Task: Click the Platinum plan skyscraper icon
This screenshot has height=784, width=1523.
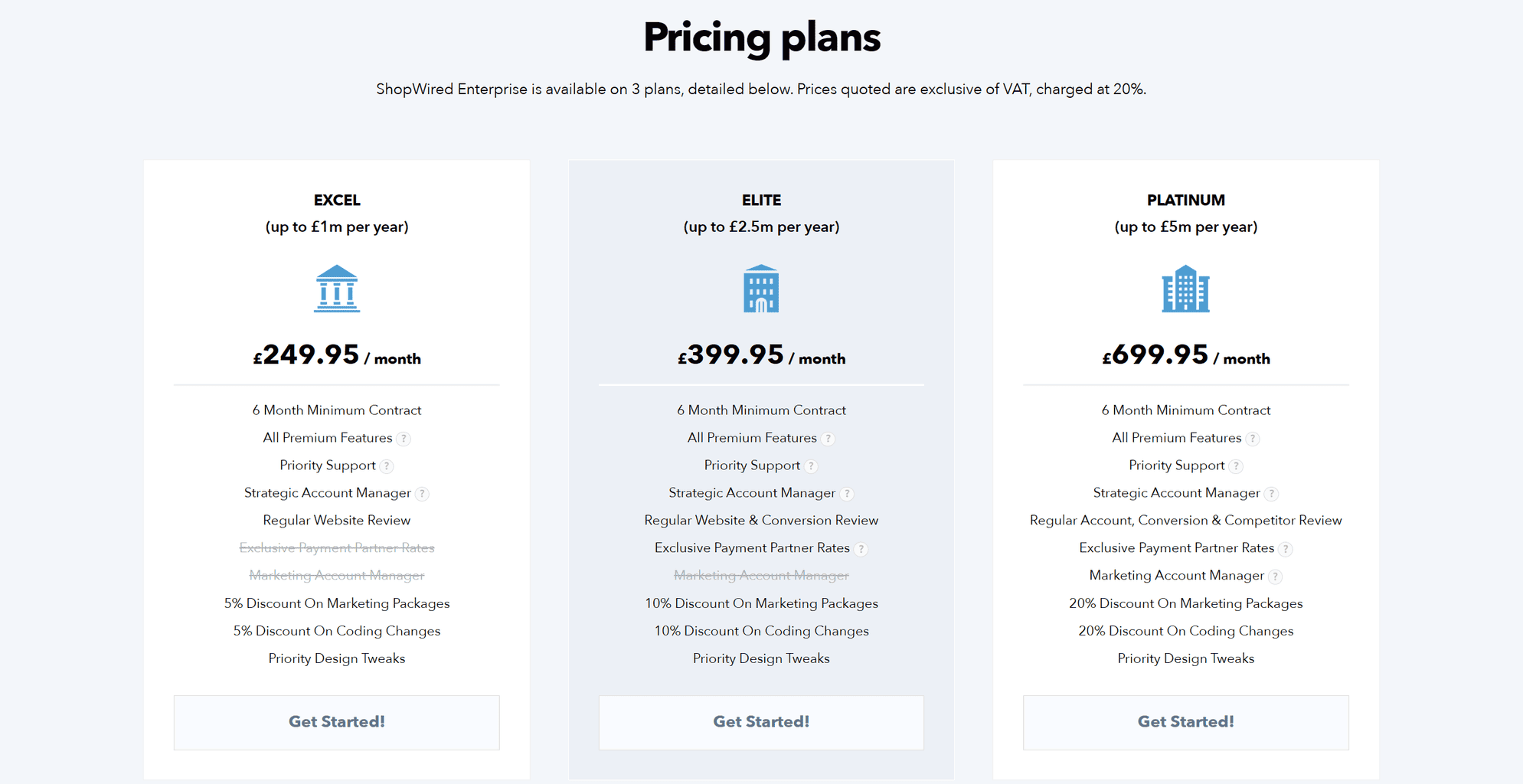Action: coord(1185,289)
